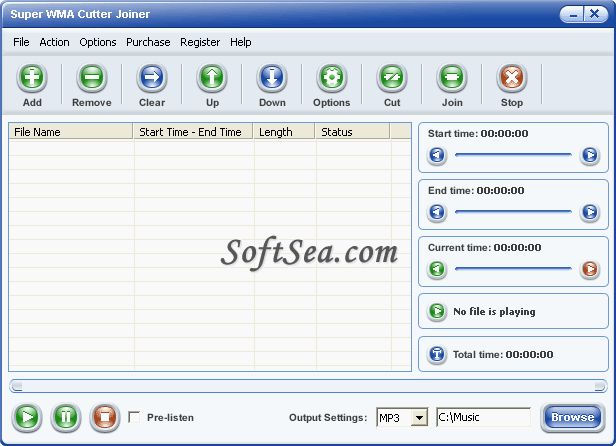616x446 pixels.
Task: Open the File menu
Action: pyautogui.click(x=21, y=42)
